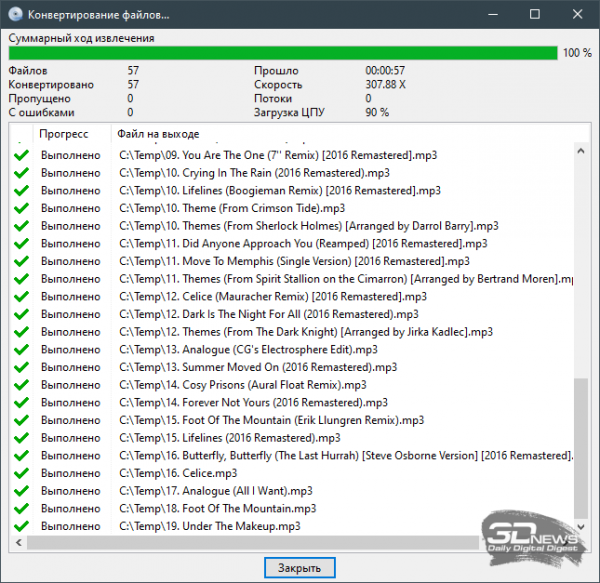The height and width of the screenshot is (583, 600).
Task: Click checkmark next to Summer Moved On row
Action: pyautogui.click(x=19, y=367)
